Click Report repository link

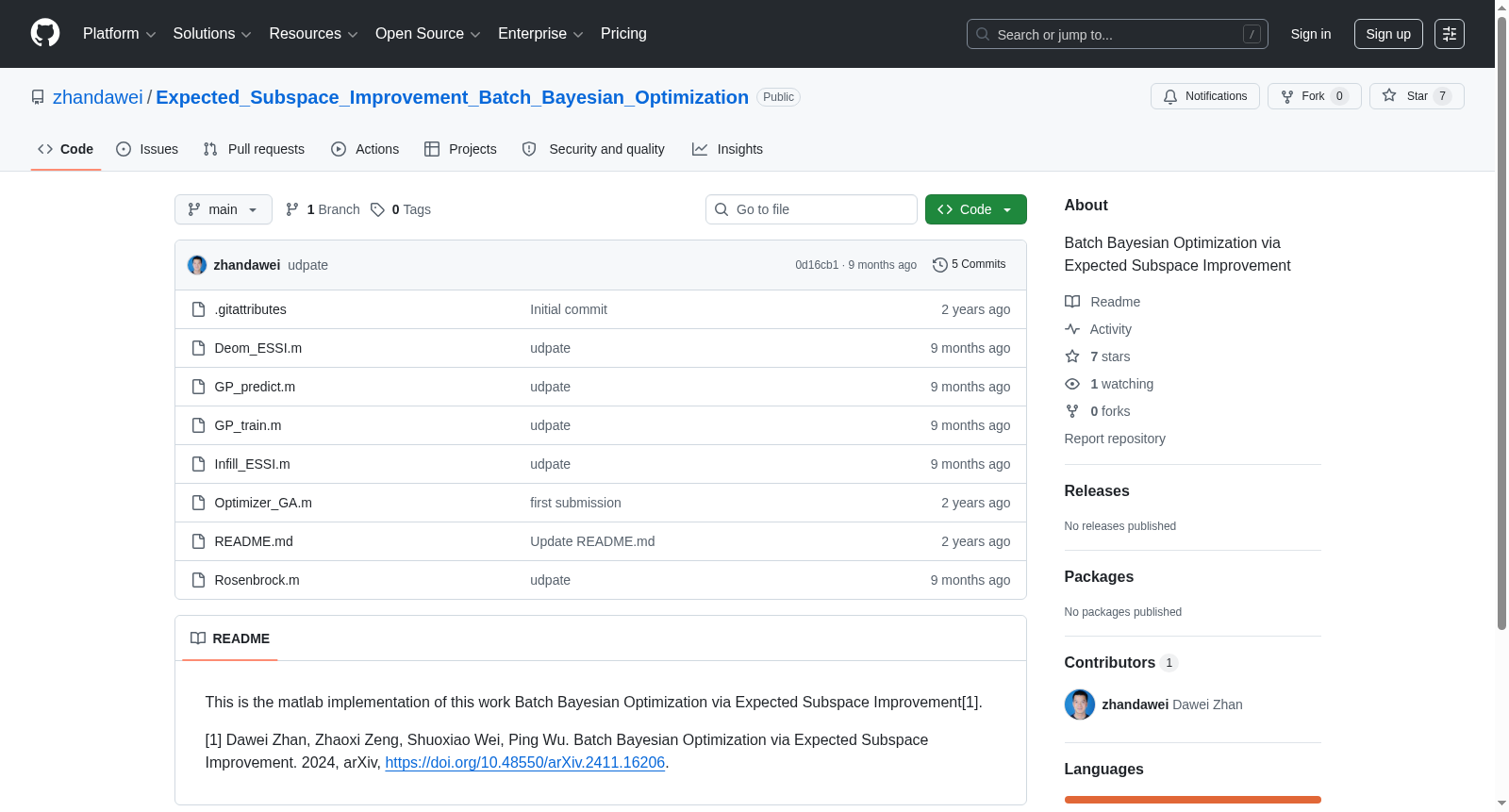coord(1115,439)
